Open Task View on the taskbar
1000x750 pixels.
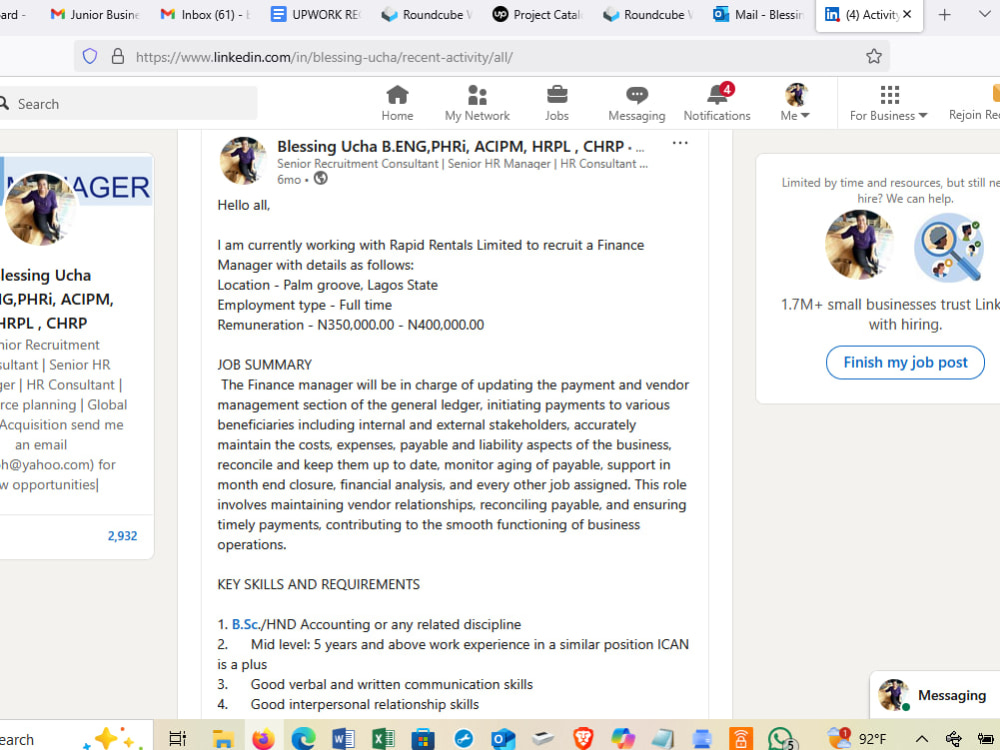click(x=177, y=738)
